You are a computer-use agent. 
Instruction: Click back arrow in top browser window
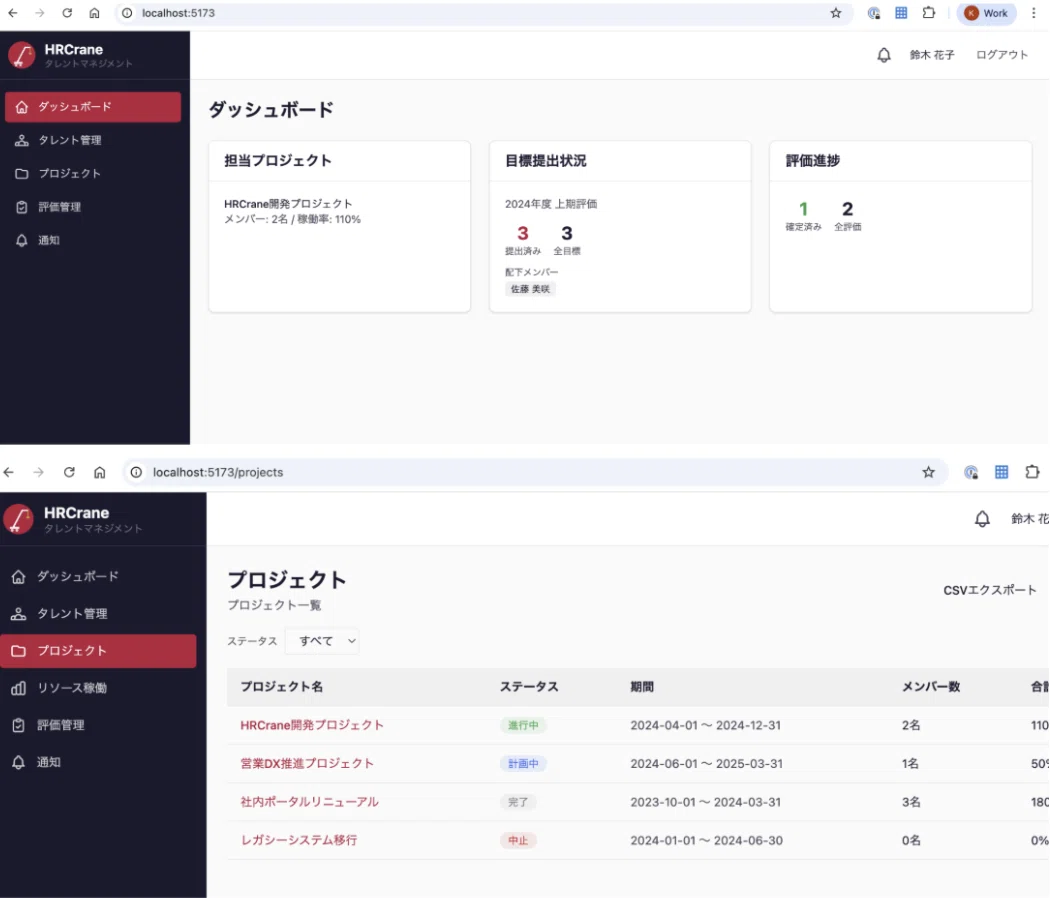(x=13, y=13)
